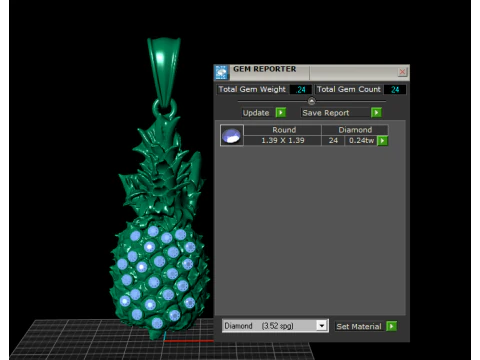The height and width of the screenshot is (360, 480).
Task: Click the Gem Reporter logo icon
Action: 221,72
